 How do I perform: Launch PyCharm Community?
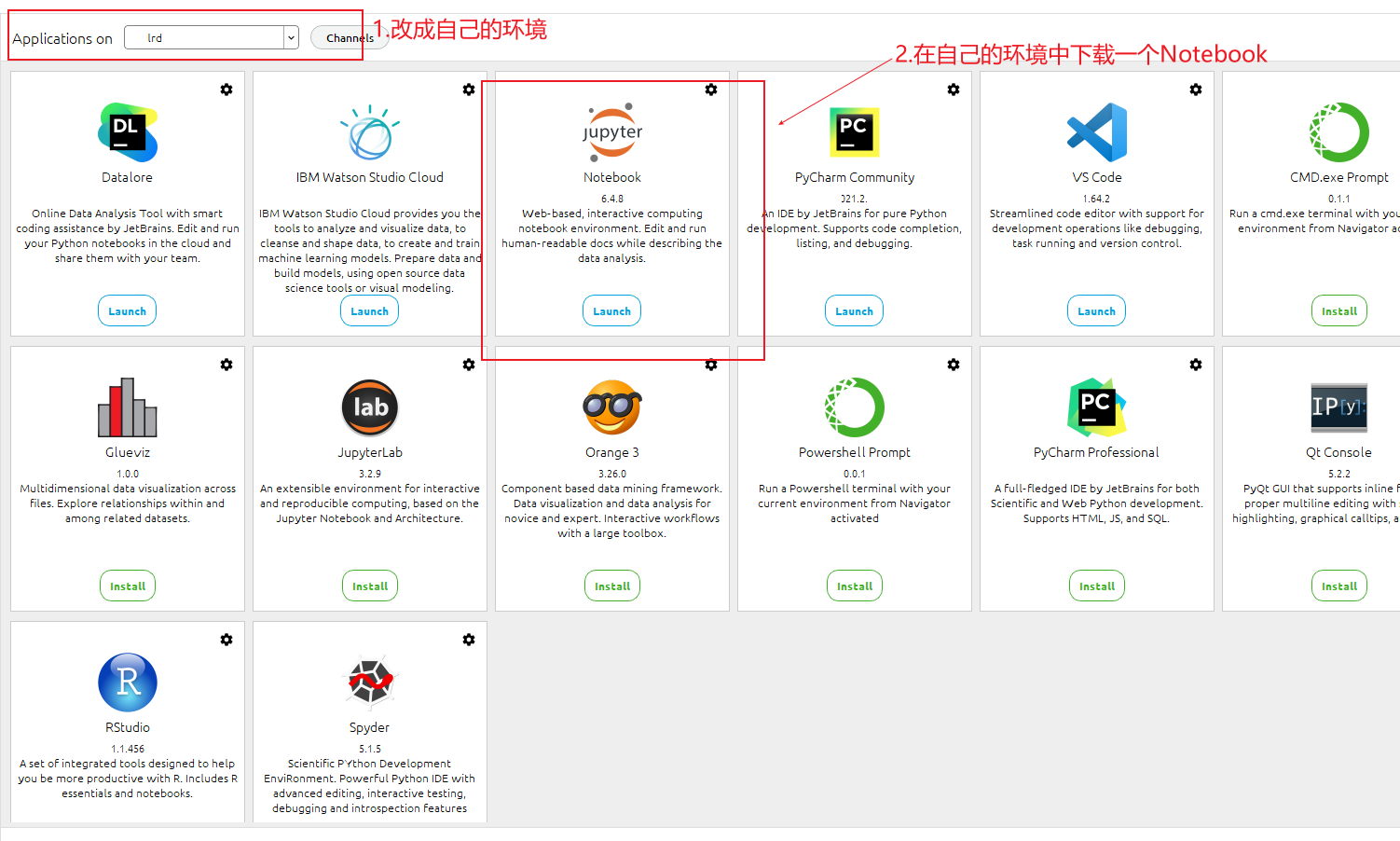[855, 311]
